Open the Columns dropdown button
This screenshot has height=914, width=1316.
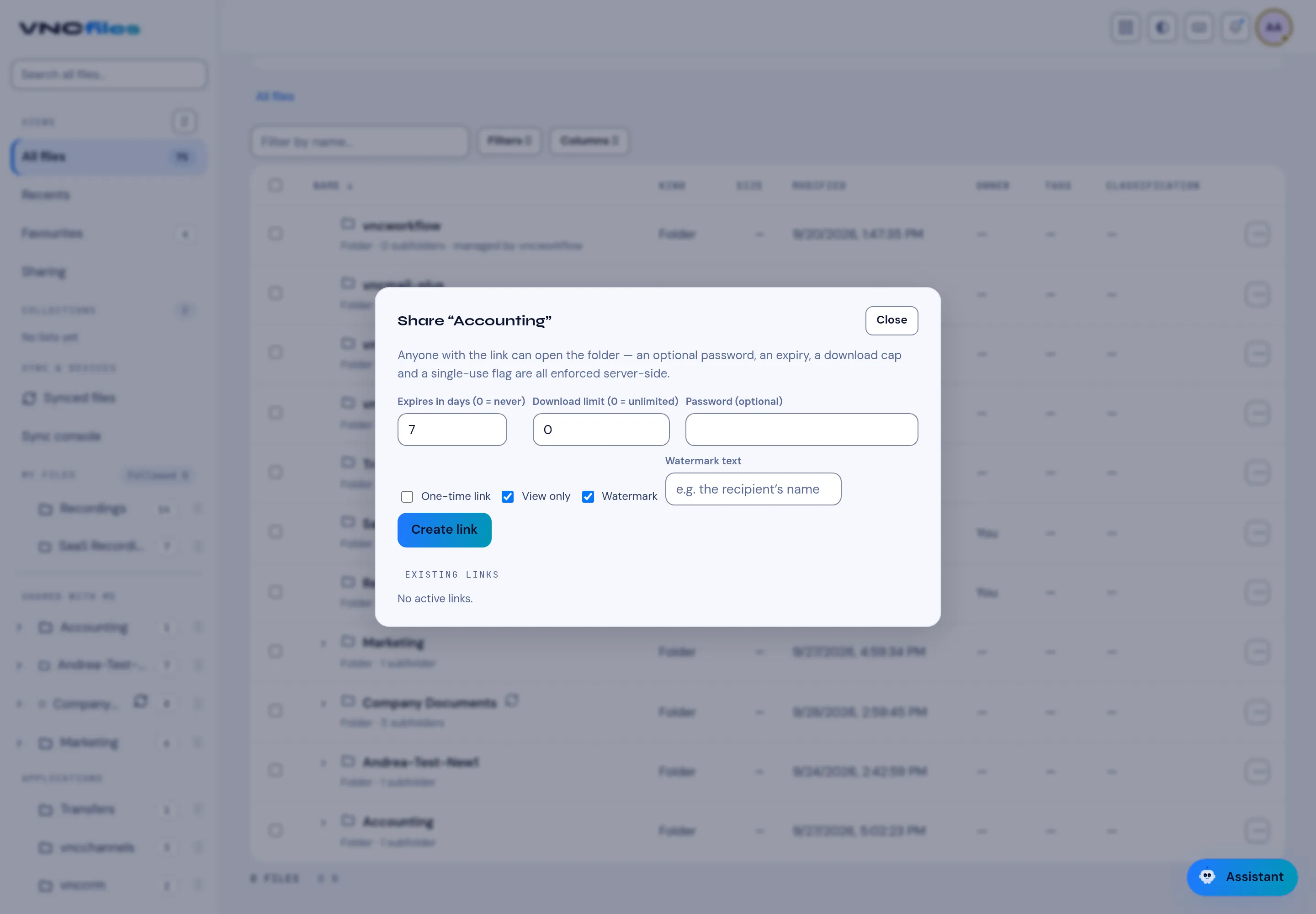click(589, 141)
